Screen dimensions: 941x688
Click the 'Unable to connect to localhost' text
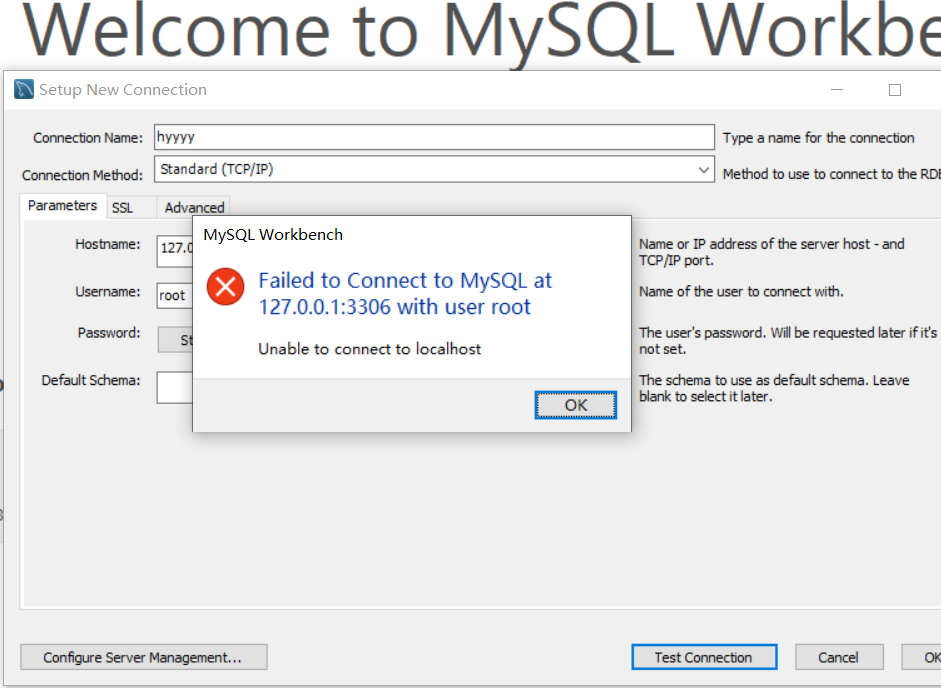370,349
